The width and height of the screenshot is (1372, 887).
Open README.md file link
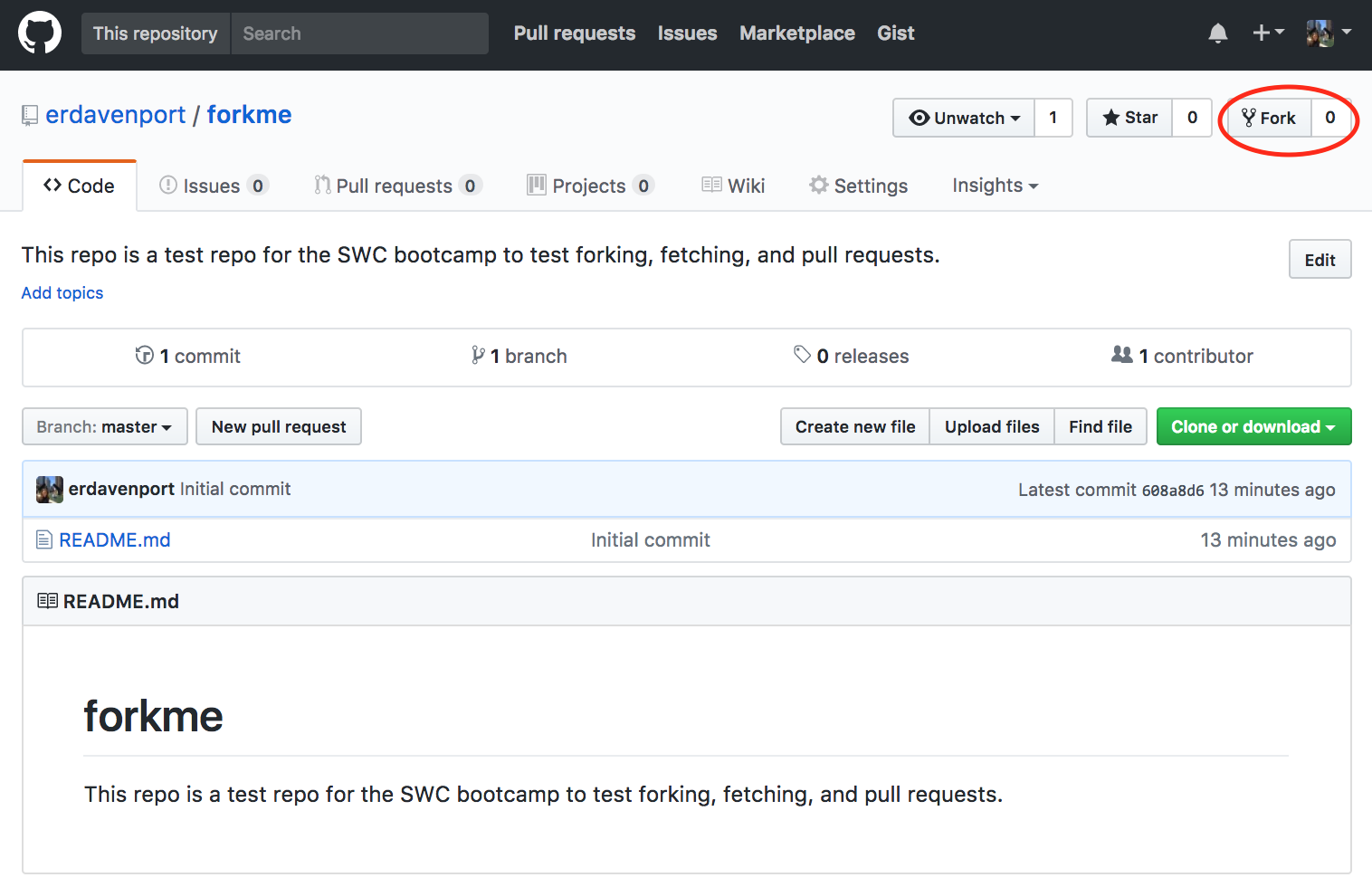pos(115,540)
